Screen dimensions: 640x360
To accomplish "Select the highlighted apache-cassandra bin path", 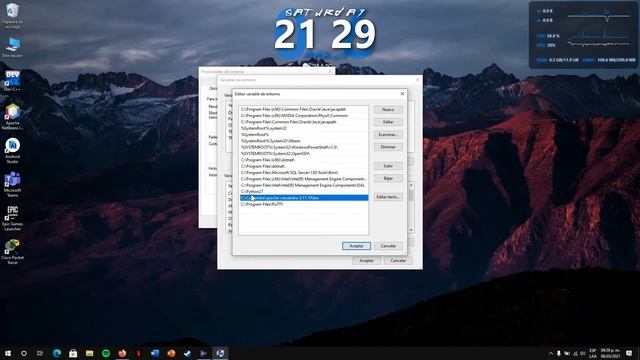I will [304, 198].
